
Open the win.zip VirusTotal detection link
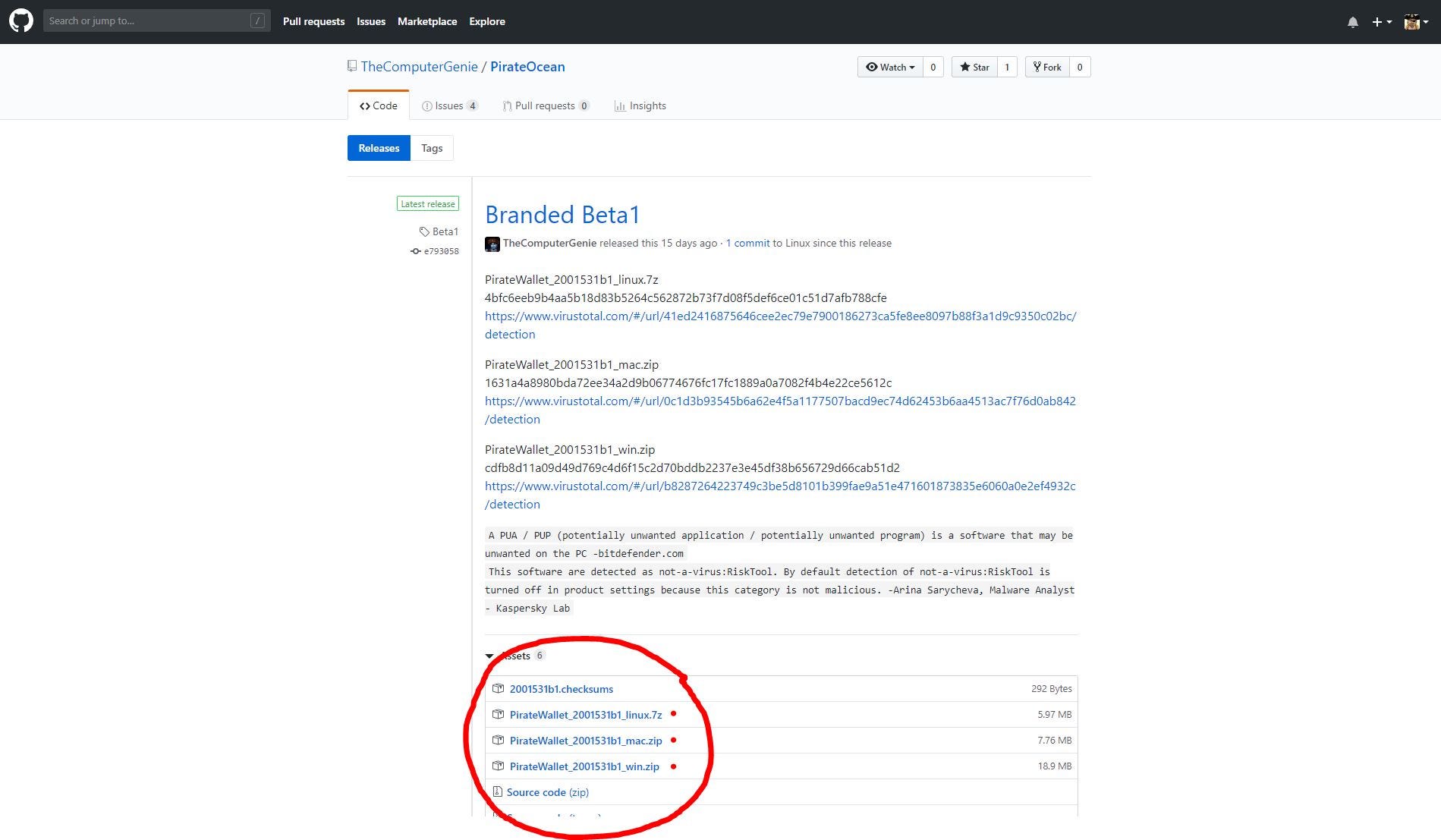click(780, 495)
